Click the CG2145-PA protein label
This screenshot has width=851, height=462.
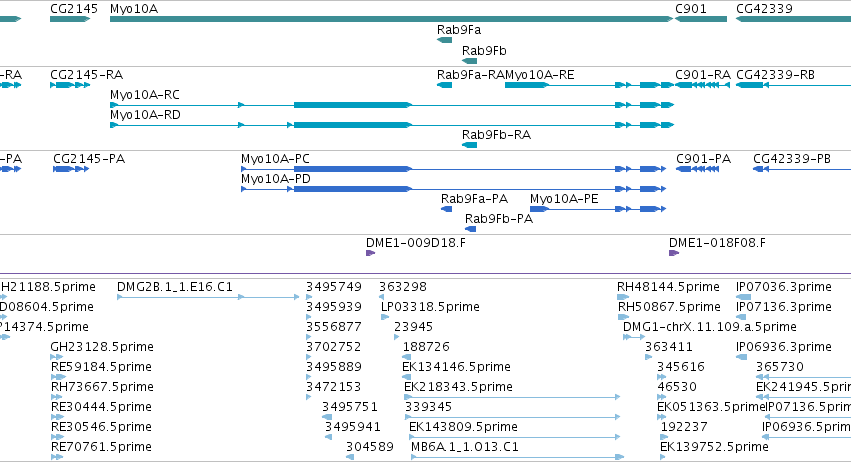coord(89,159)
